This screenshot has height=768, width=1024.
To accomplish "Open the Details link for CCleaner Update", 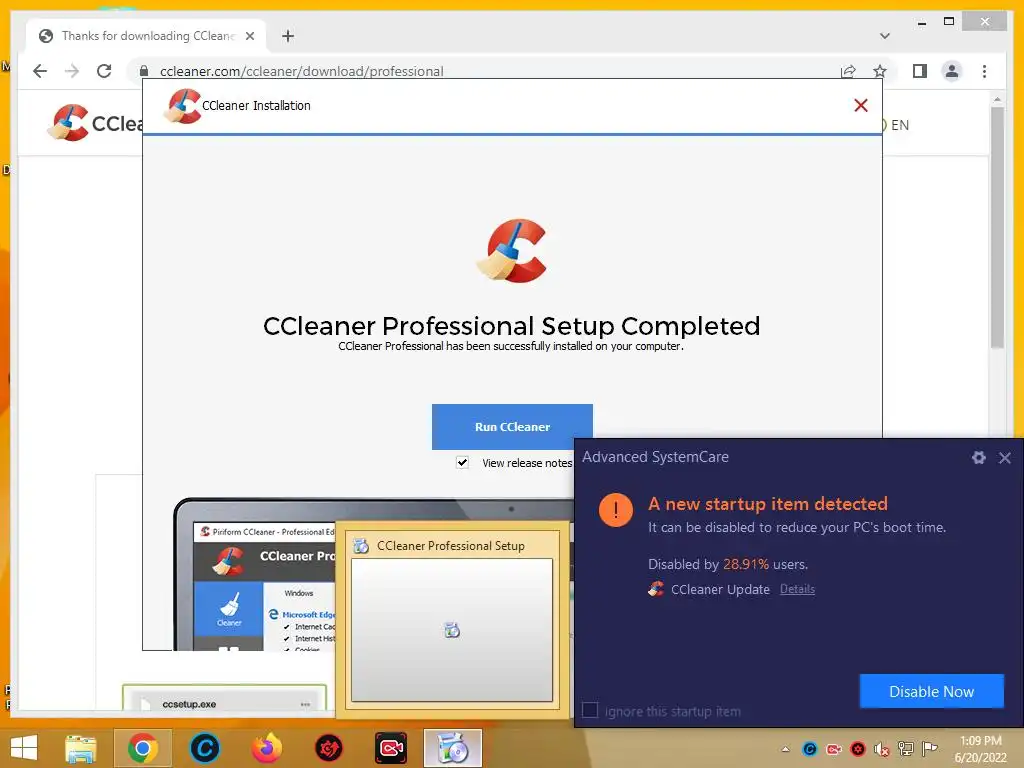I will [x=797, y=589].
